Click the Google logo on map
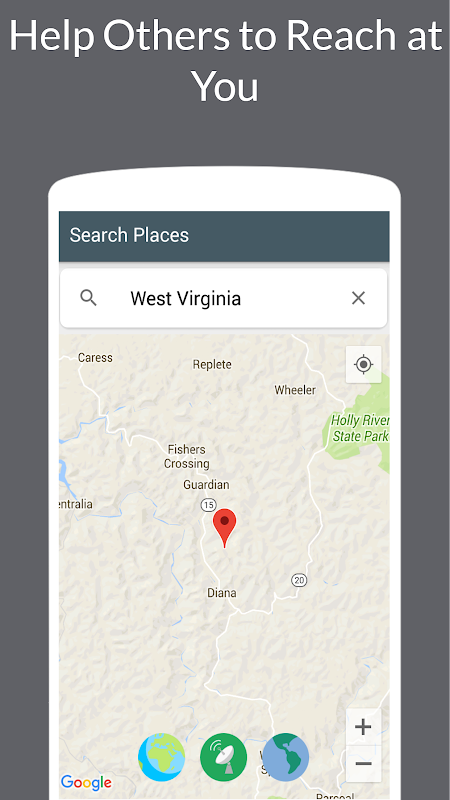450x800 pixels. (x=86, y=782)
